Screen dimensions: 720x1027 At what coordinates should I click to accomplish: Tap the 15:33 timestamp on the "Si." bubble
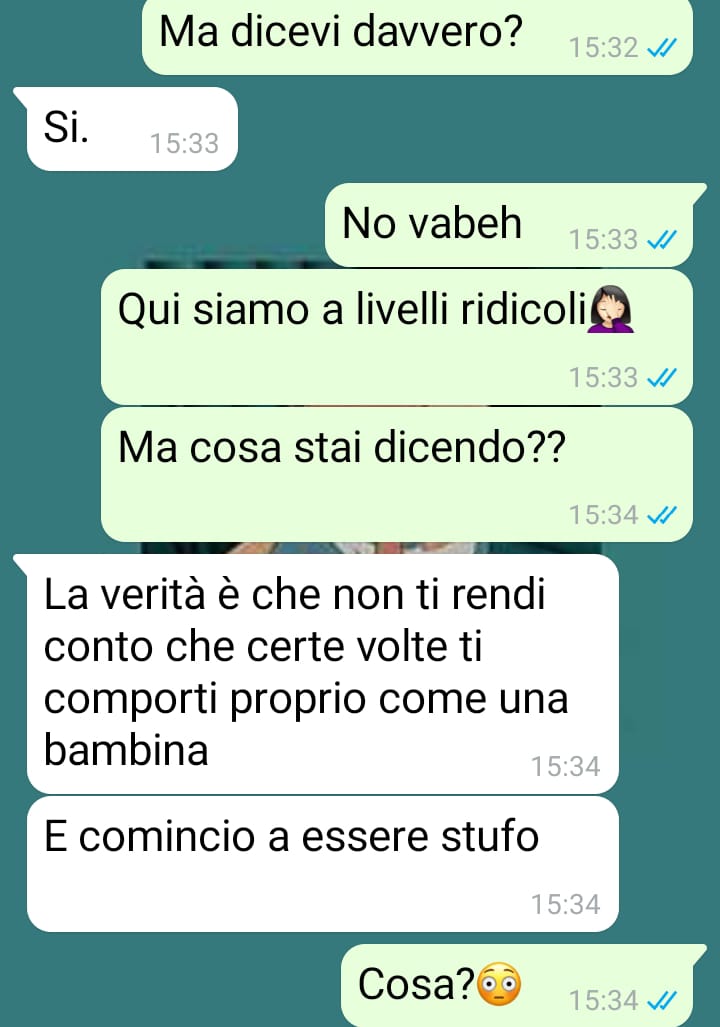184,143
